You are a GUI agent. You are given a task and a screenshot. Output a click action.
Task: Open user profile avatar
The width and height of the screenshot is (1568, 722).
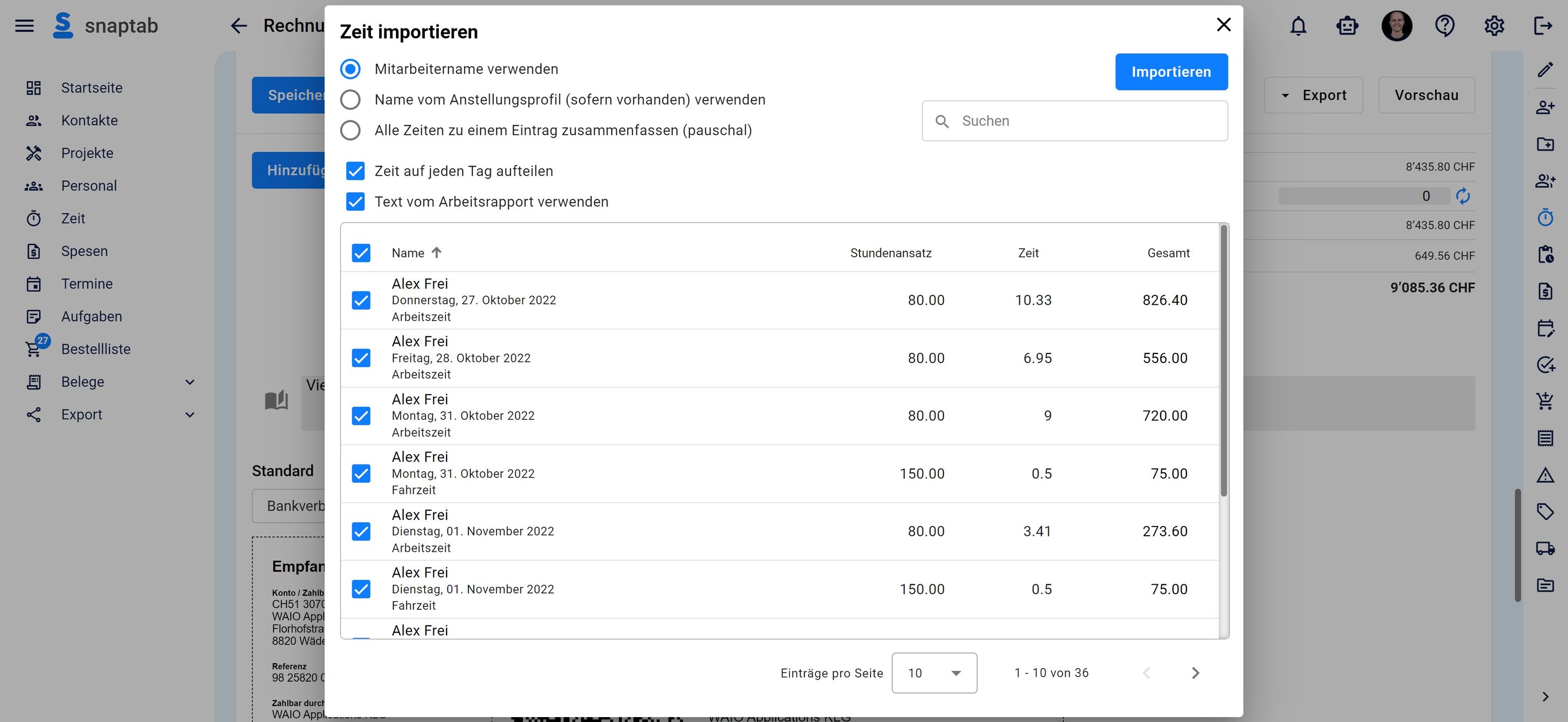click(x=1396, y=26)
